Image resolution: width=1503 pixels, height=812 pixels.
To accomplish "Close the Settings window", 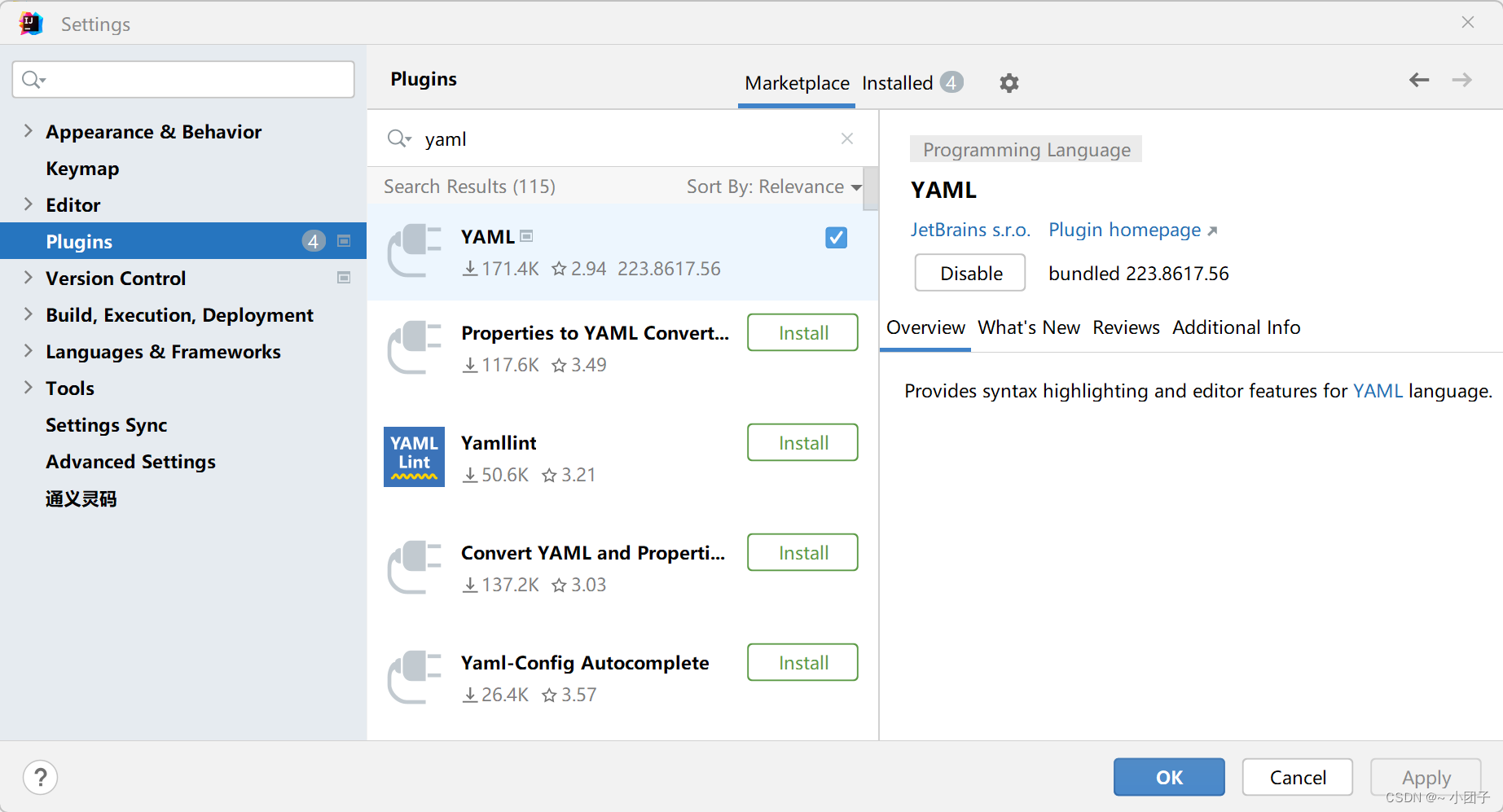I will click(x=1468, y=23).
